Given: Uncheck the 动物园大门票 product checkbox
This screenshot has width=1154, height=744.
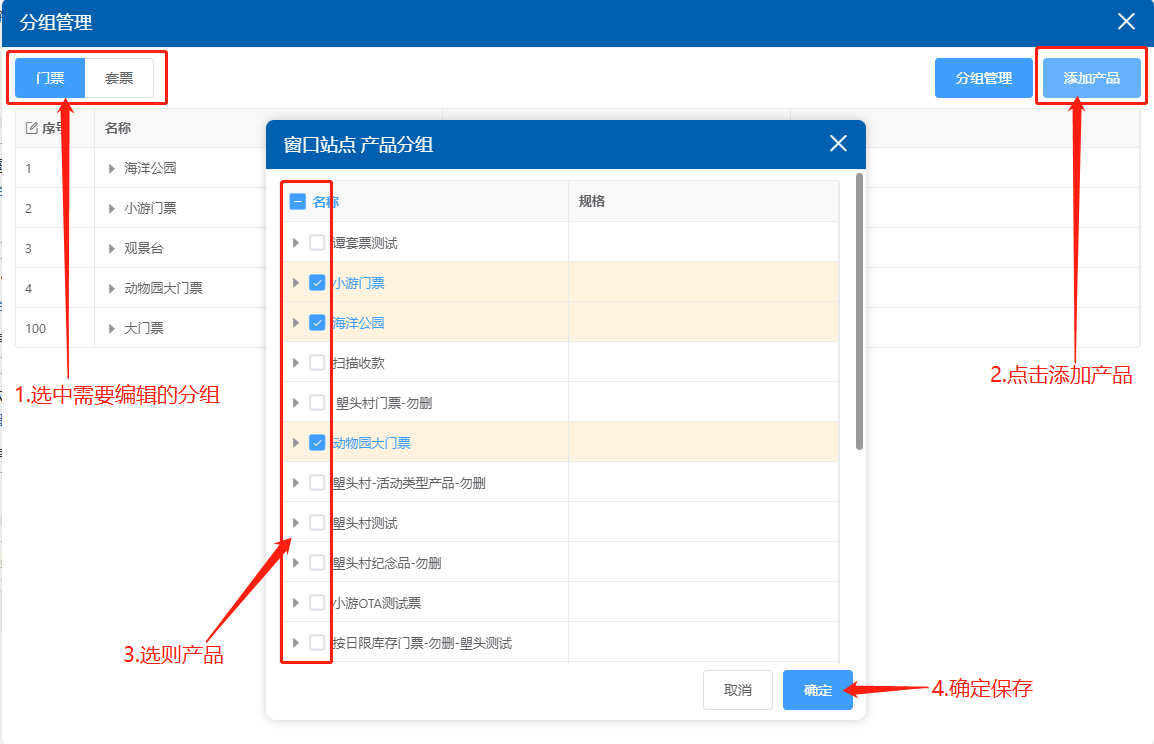Looking at the screenshot, I should [x=317, y=443].
